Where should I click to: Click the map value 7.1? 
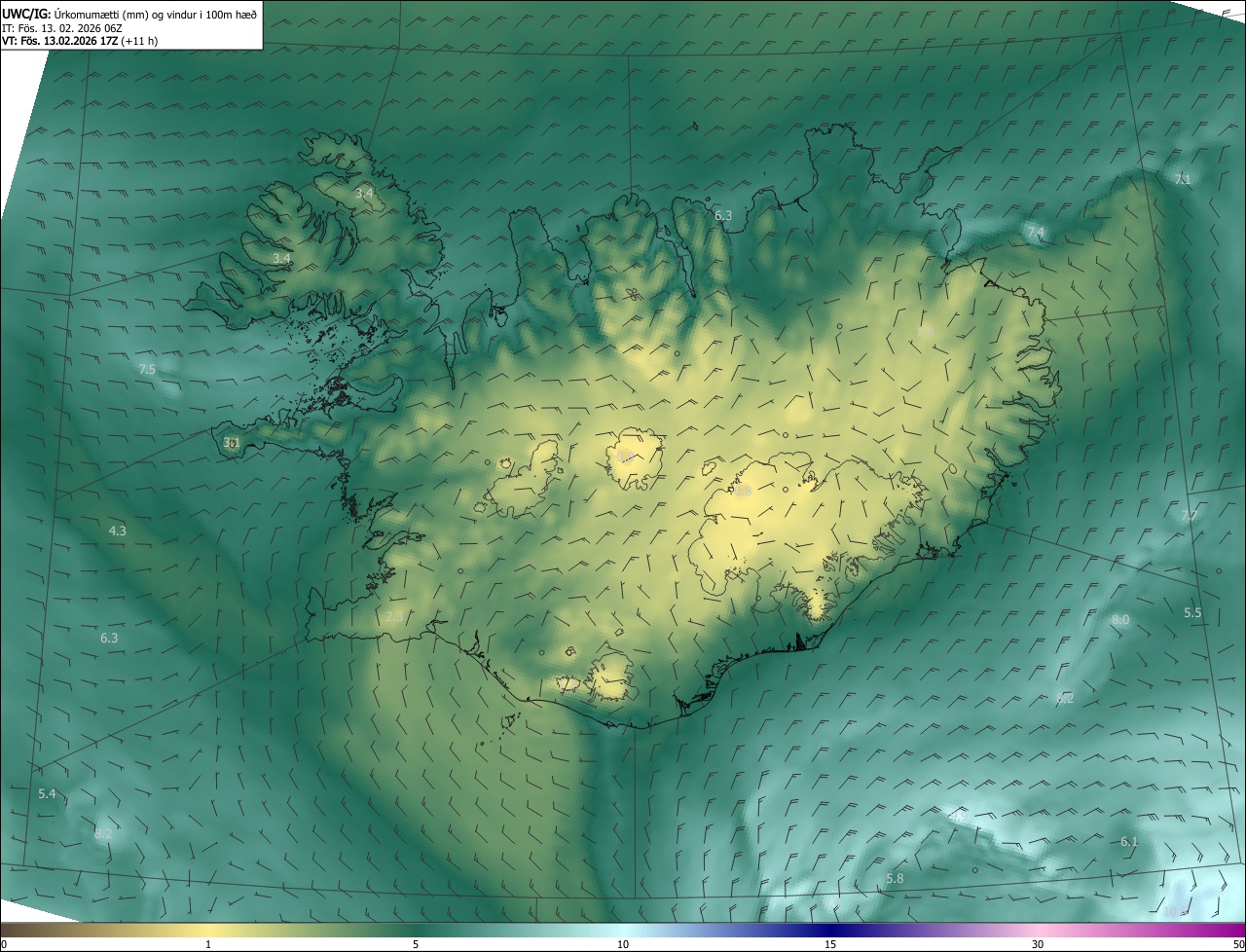coord(1183,180)
